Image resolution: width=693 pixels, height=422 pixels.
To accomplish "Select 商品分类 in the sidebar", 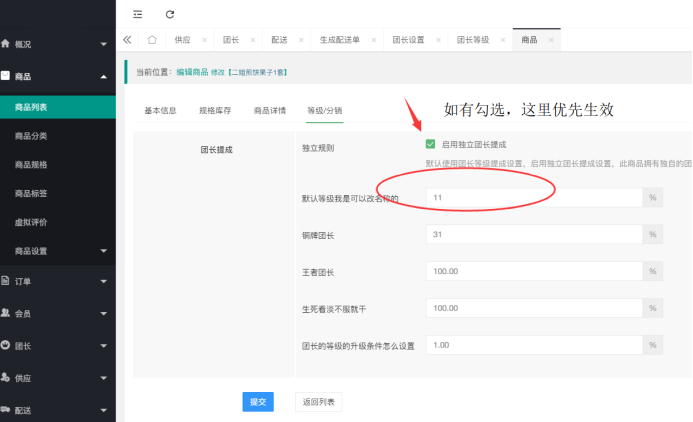I will [x=31, y=136].
